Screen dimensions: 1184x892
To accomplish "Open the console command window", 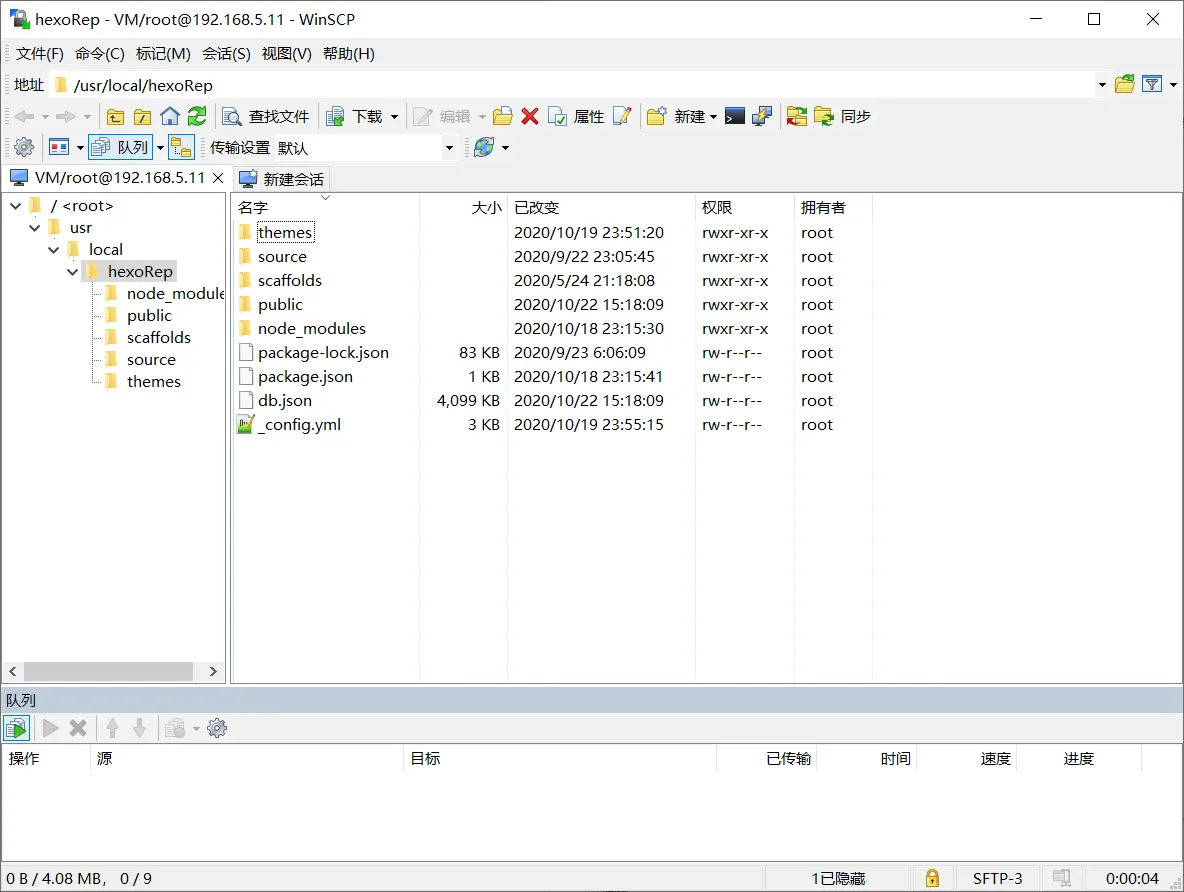I will pyautogui.click(x=735, y=116).
